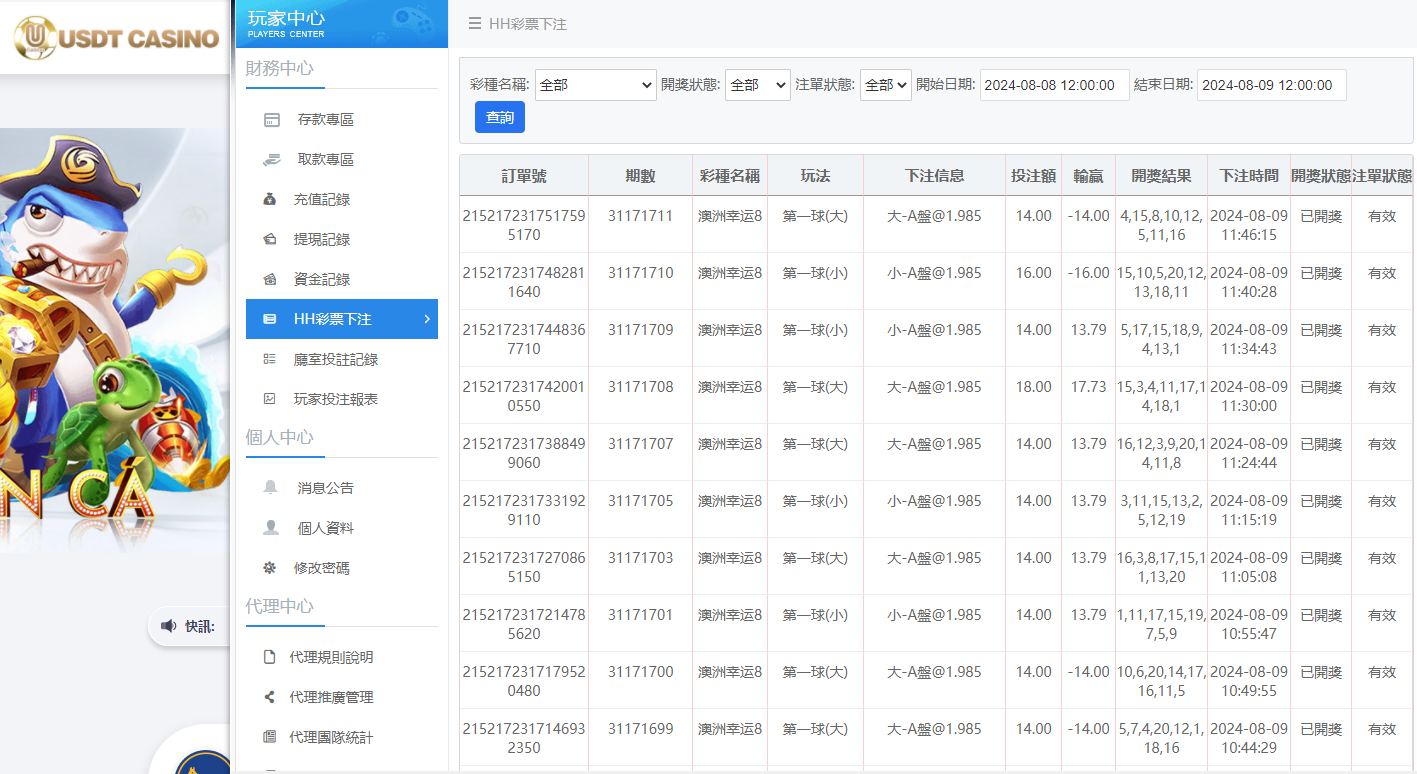Open the 彩種名稱 lottery type dropdown
Screen dimensions: 1417x774
(x=595, y=85)
